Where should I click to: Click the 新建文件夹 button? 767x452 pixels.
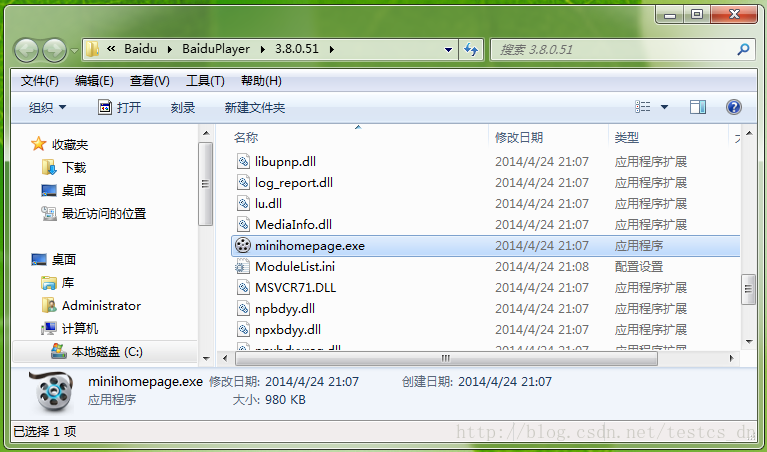coord(254,108)
